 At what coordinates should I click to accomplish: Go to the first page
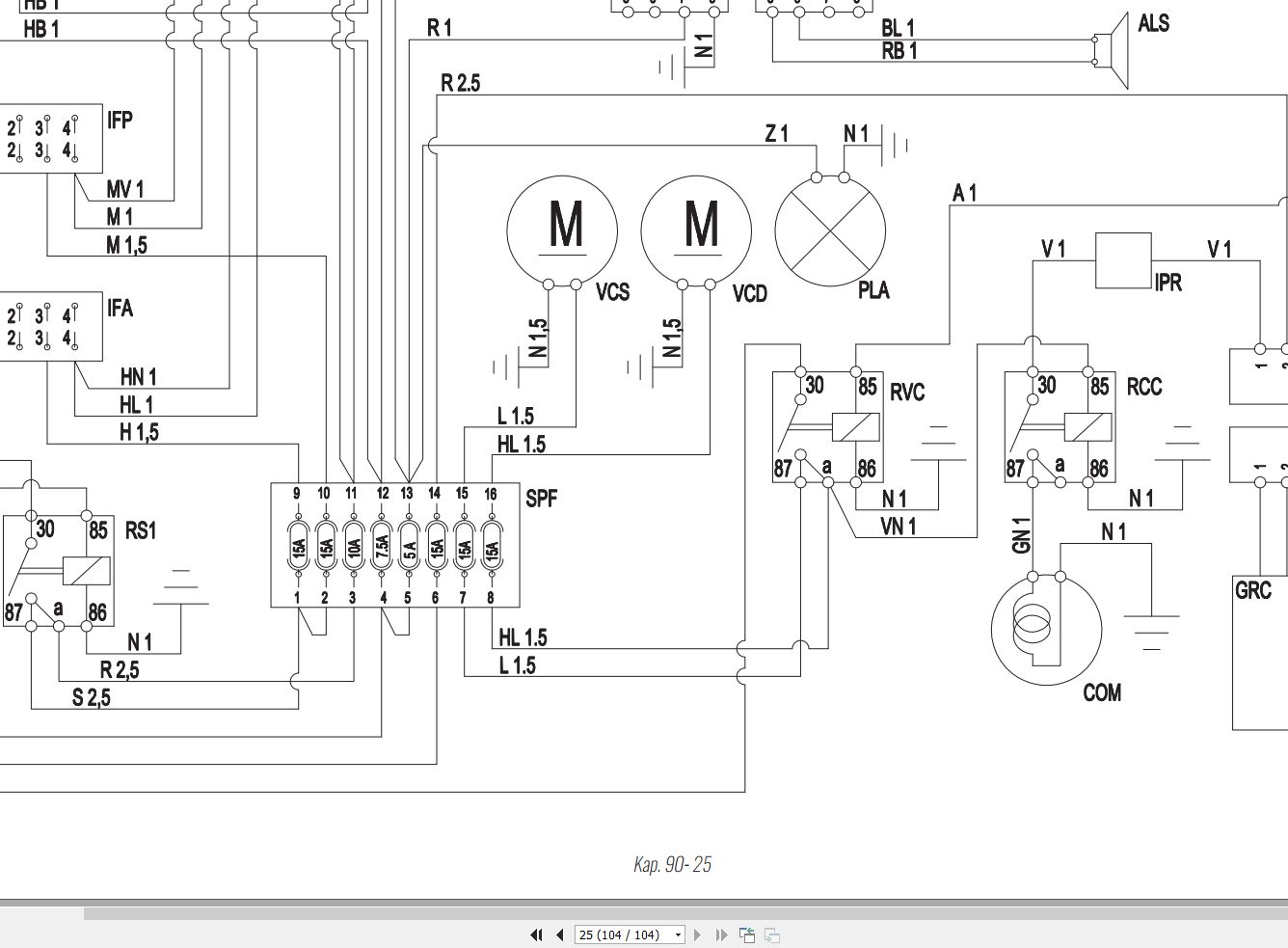[x=537, y=934]
